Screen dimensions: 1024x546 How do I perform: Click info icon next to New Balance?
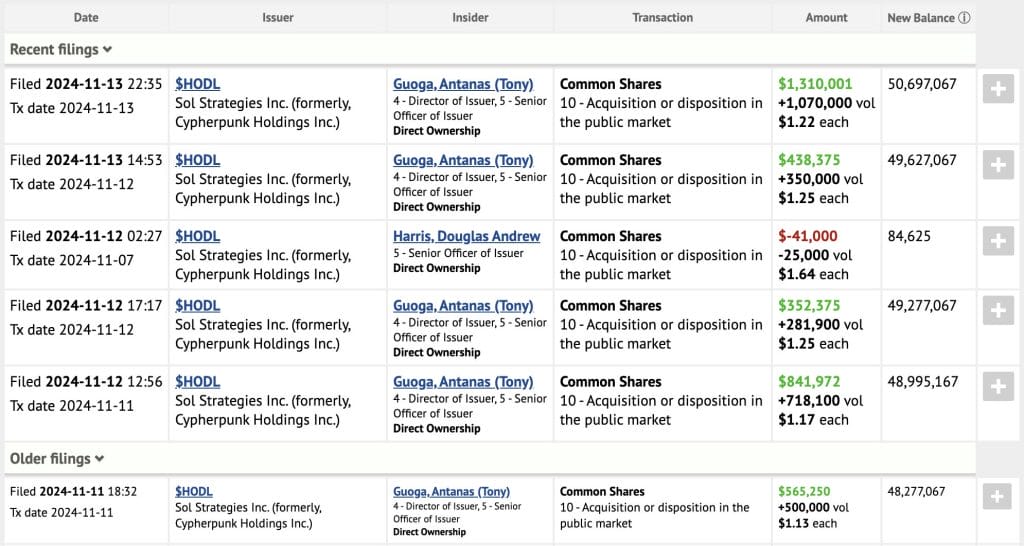pos(964,18)
